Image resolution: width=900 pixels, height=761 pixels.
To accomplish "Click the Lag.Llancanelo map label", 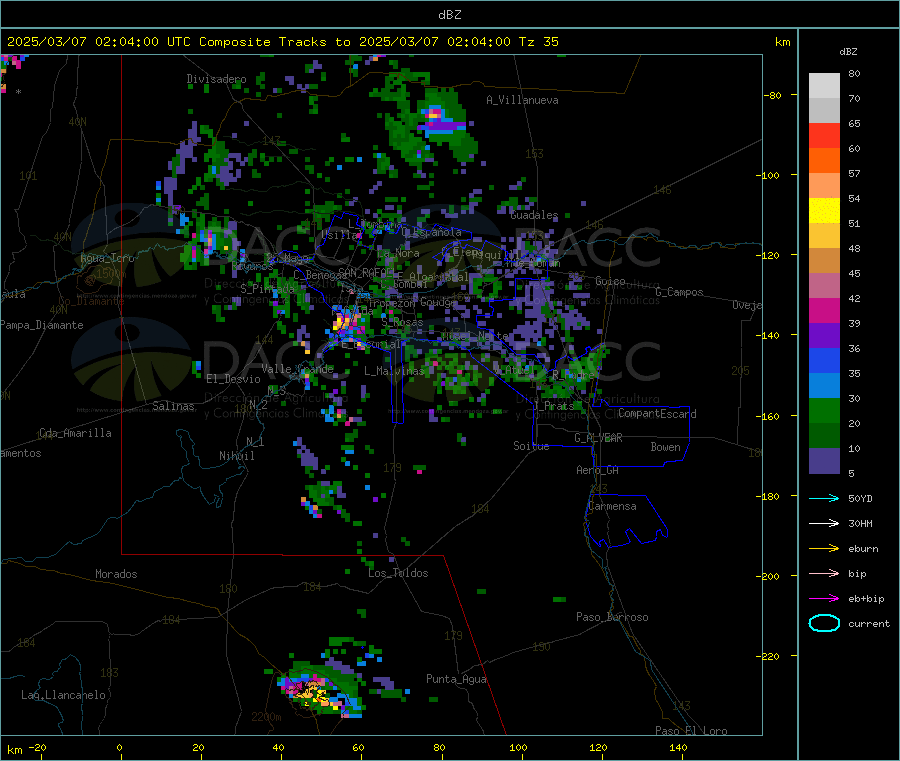I will pos(63,695).
